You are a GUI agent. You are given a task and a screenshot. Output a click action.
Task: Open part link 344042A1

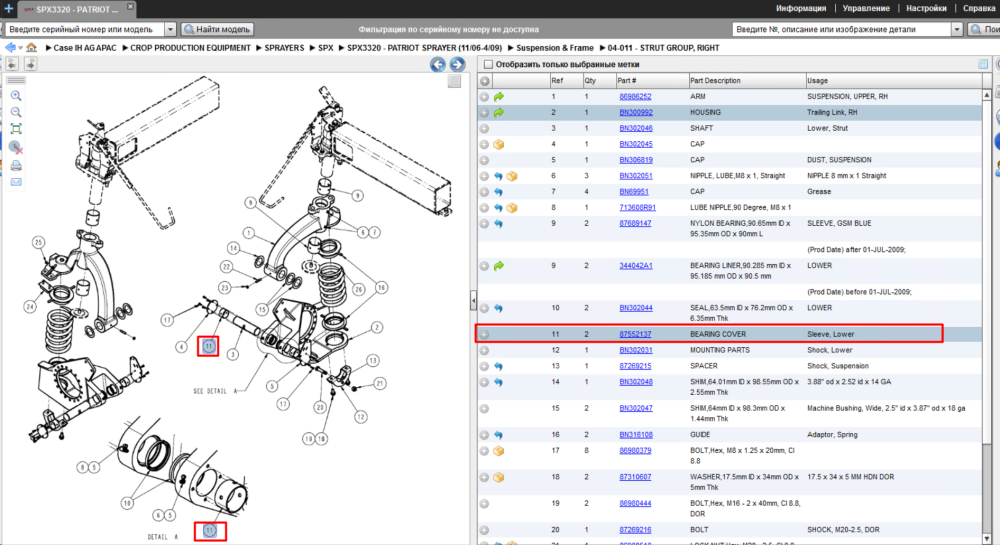click(636, 266)
